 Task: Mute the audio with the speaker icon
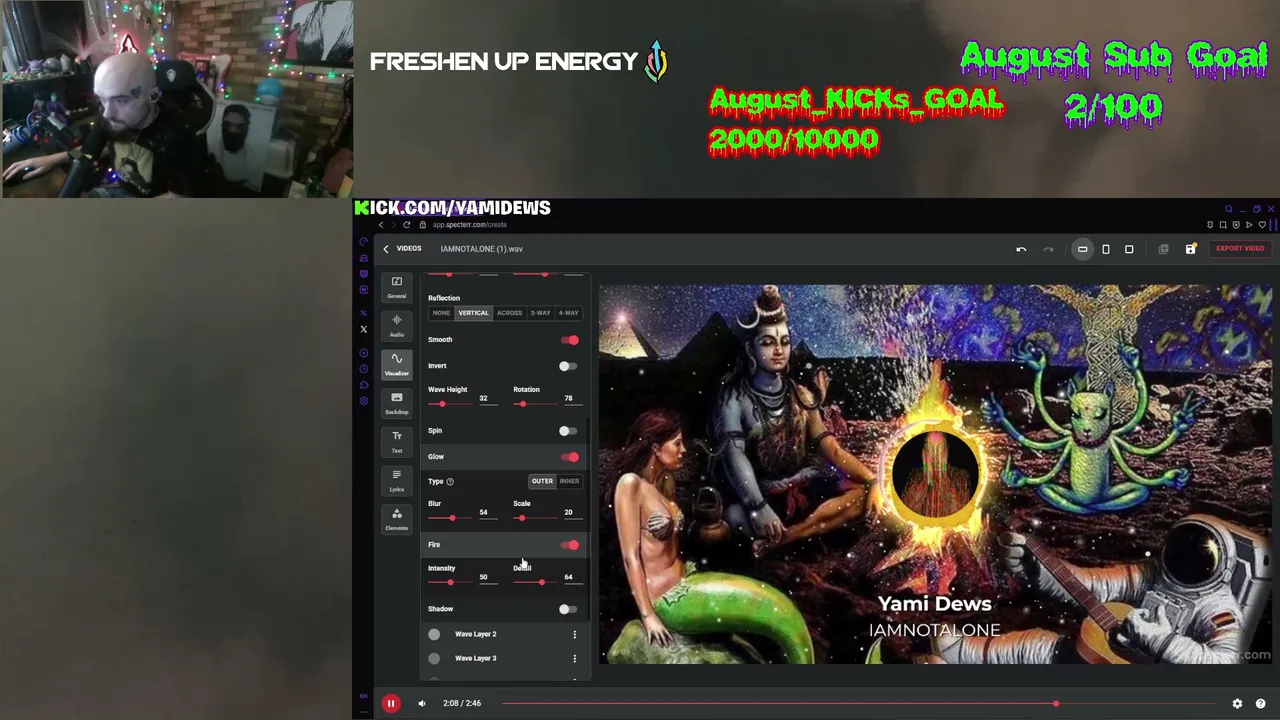point(422,704)
